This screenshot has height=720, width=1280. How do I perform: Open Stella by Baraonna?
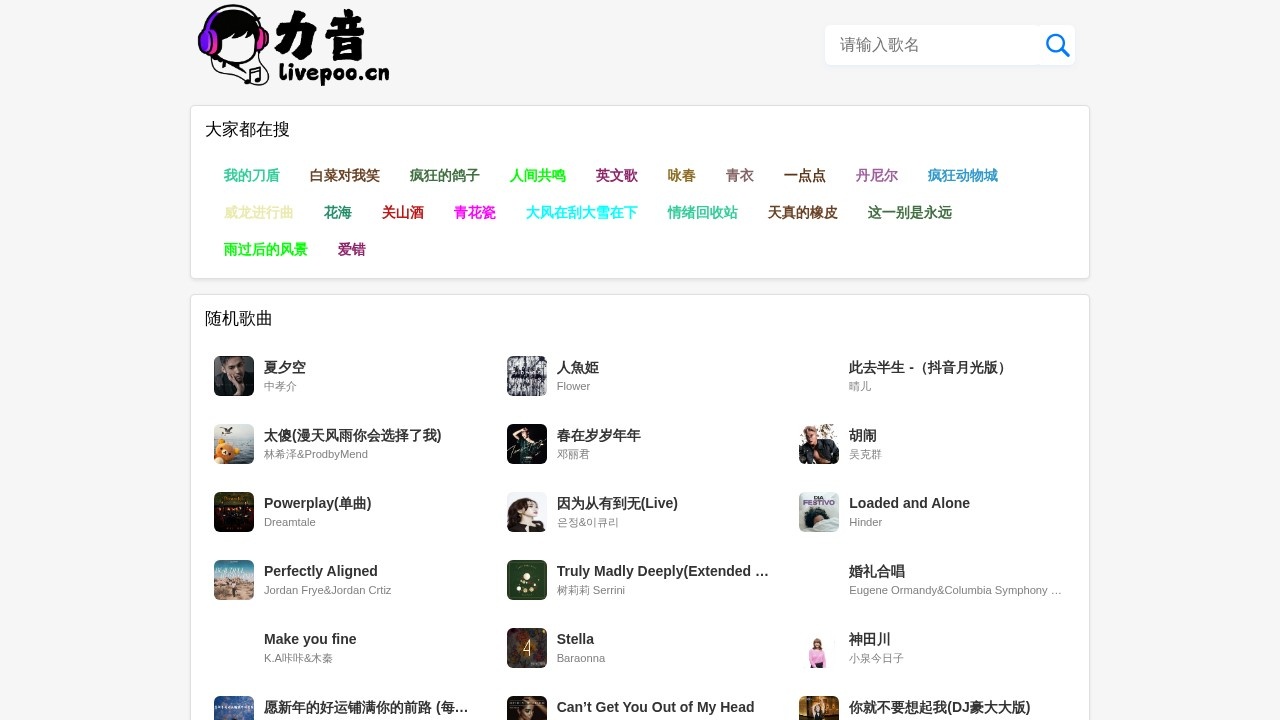pyautogui.click(x=575, y=639)
